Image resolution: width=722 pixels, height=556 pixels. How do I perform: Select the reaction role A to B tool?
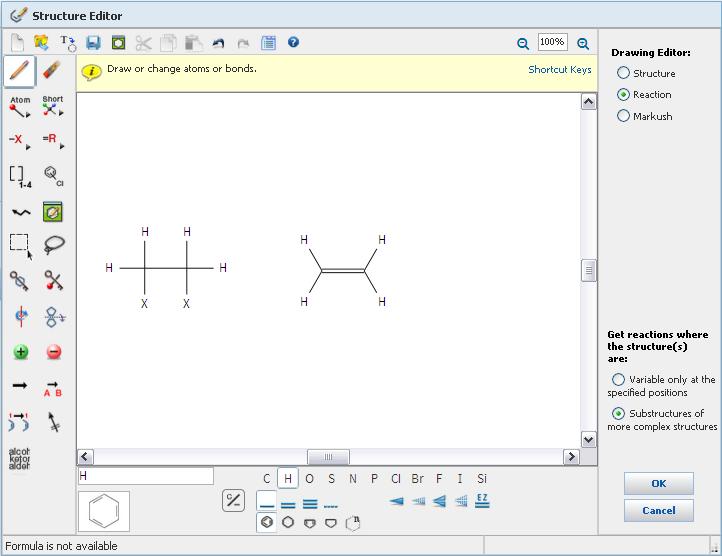53,388
